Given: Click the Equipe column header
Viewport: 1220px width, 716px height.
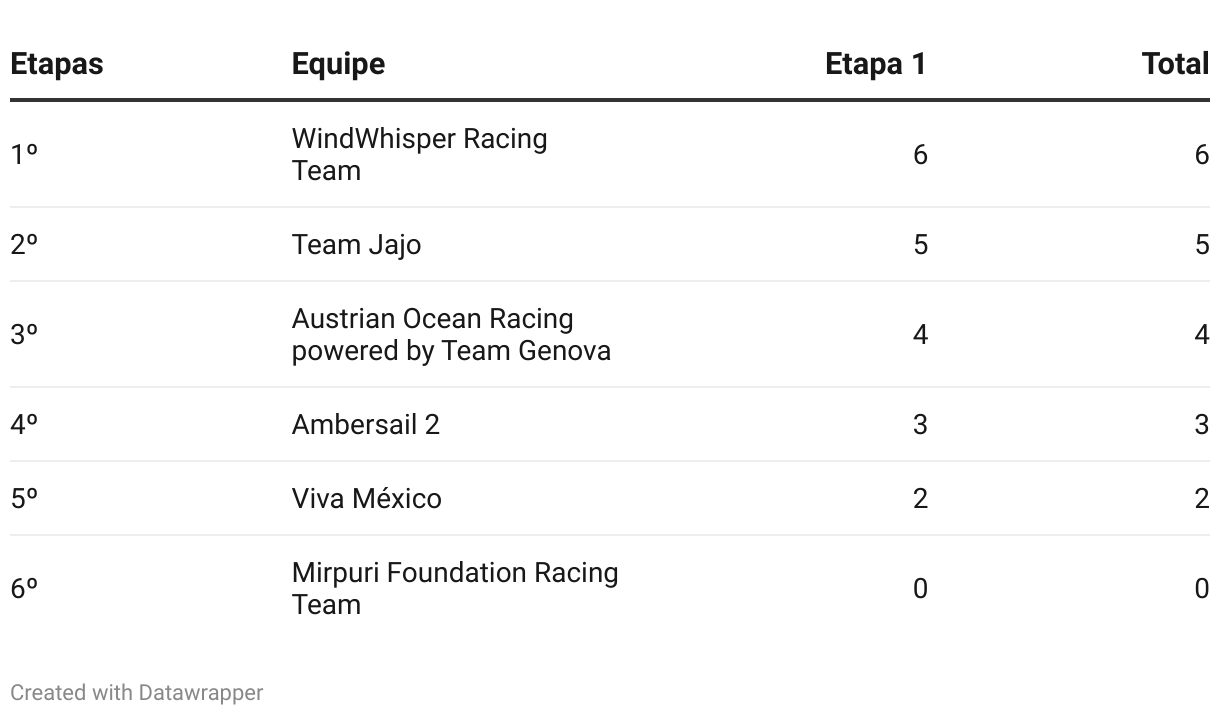Looking at the screenshot, I should [338, 64].
